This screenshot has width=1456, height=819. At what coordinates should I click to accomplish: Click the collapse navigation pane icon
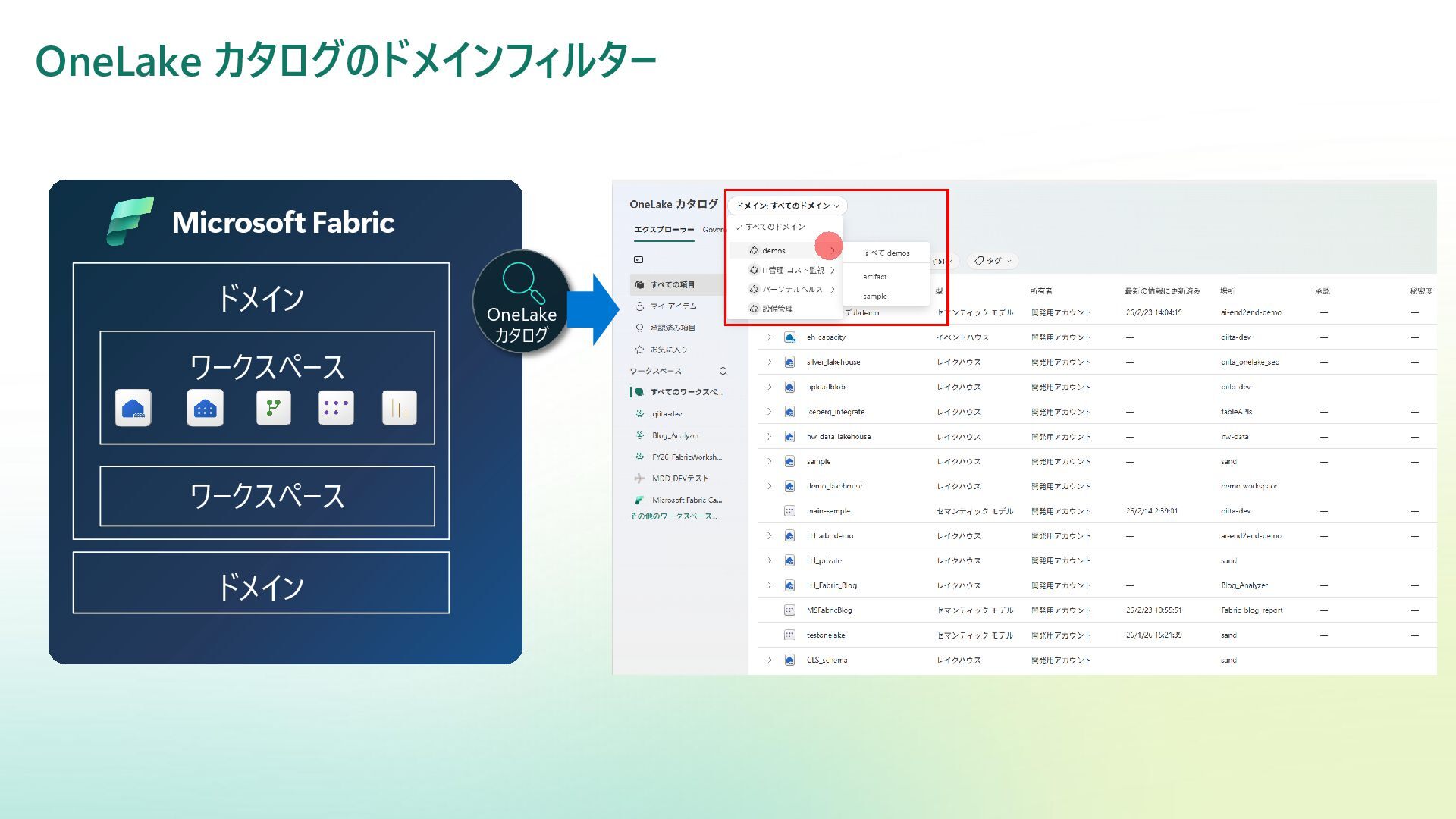pyautogui.click(x=639, y=260)
